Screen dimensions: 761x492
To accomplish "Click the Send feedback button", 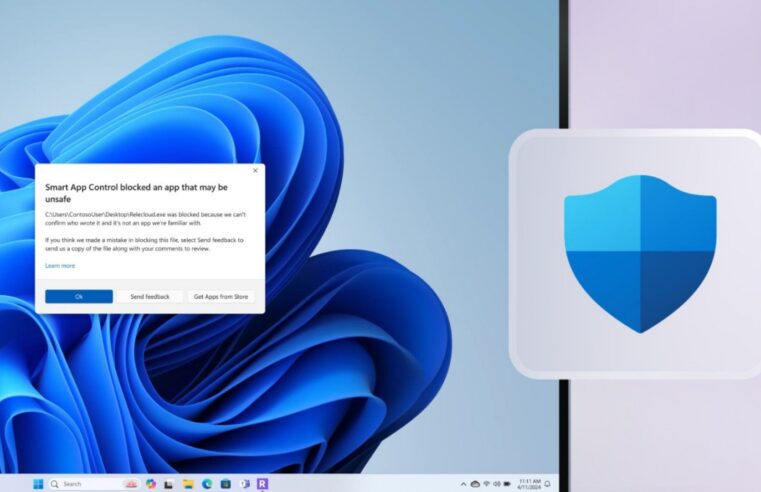I will [150, 296].
